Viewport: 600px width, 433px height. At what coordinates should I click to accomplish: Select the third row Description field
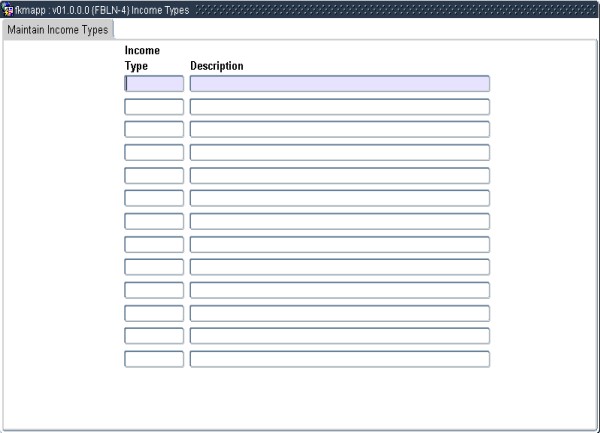[x=340, y=129]
